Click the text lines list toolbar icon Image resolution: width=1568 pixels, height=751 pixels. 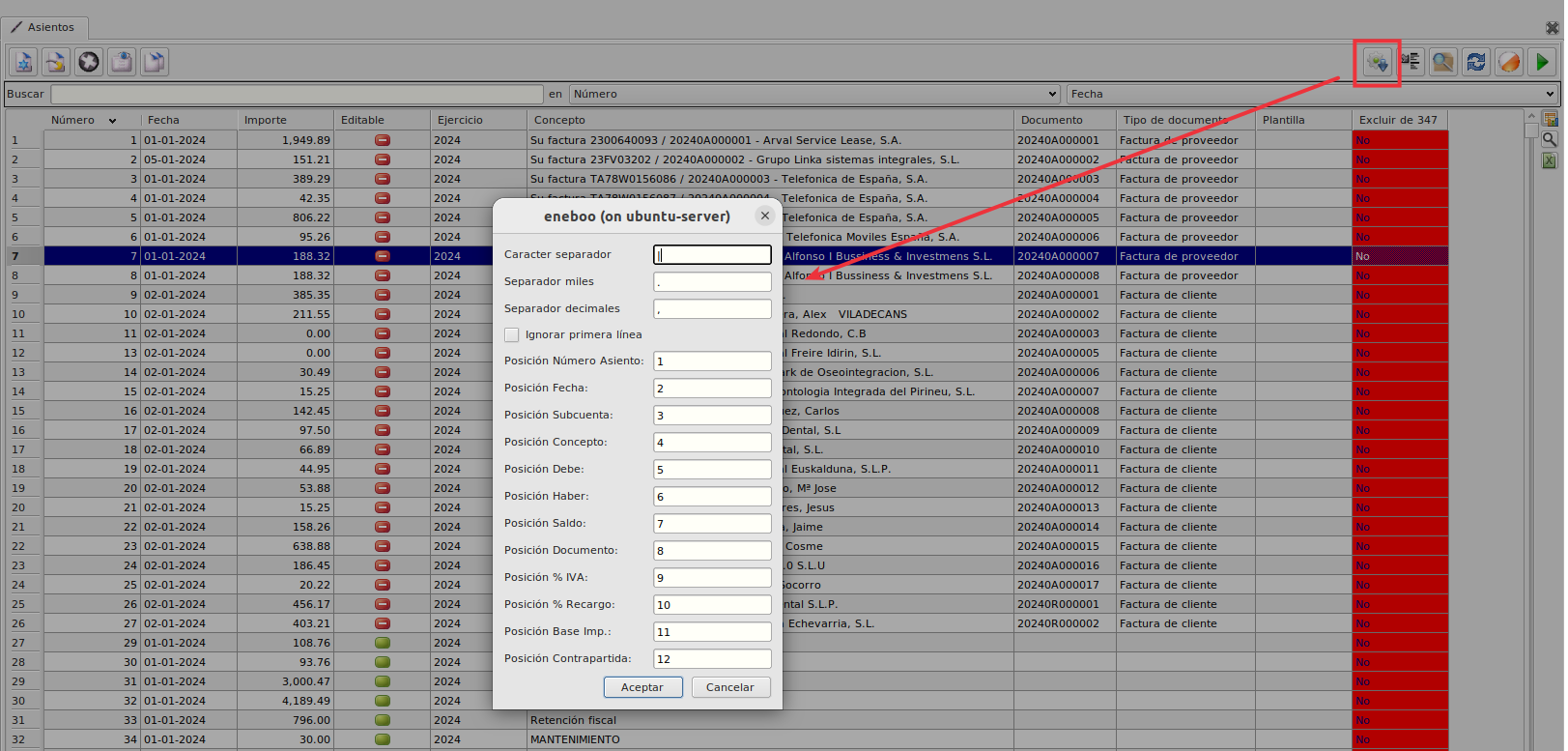click(1411, 62)
